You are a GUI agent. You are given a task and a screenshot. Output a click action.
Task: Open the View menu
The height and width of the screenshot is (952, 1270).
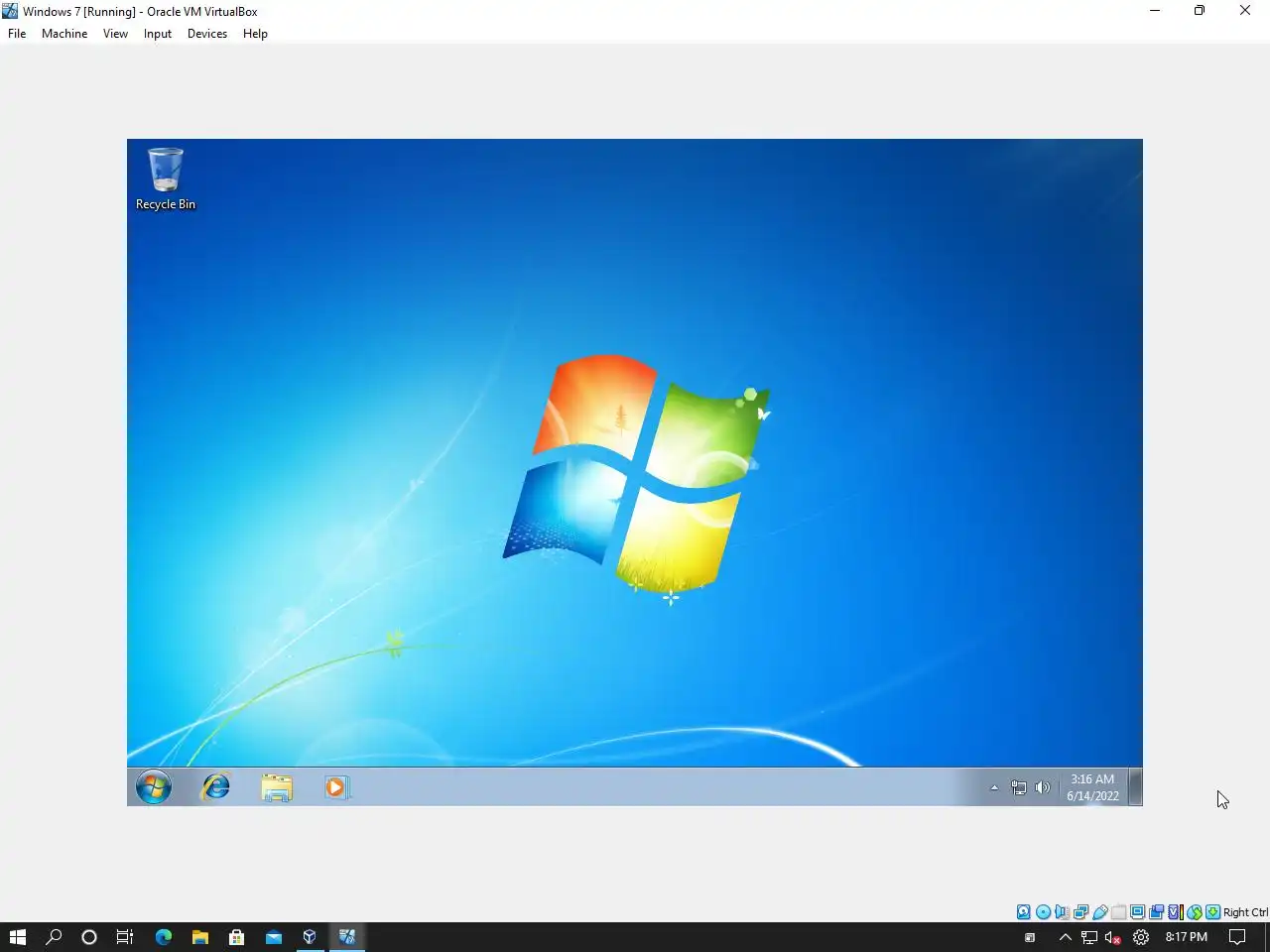pyautogui.click(x=115, y=34)
